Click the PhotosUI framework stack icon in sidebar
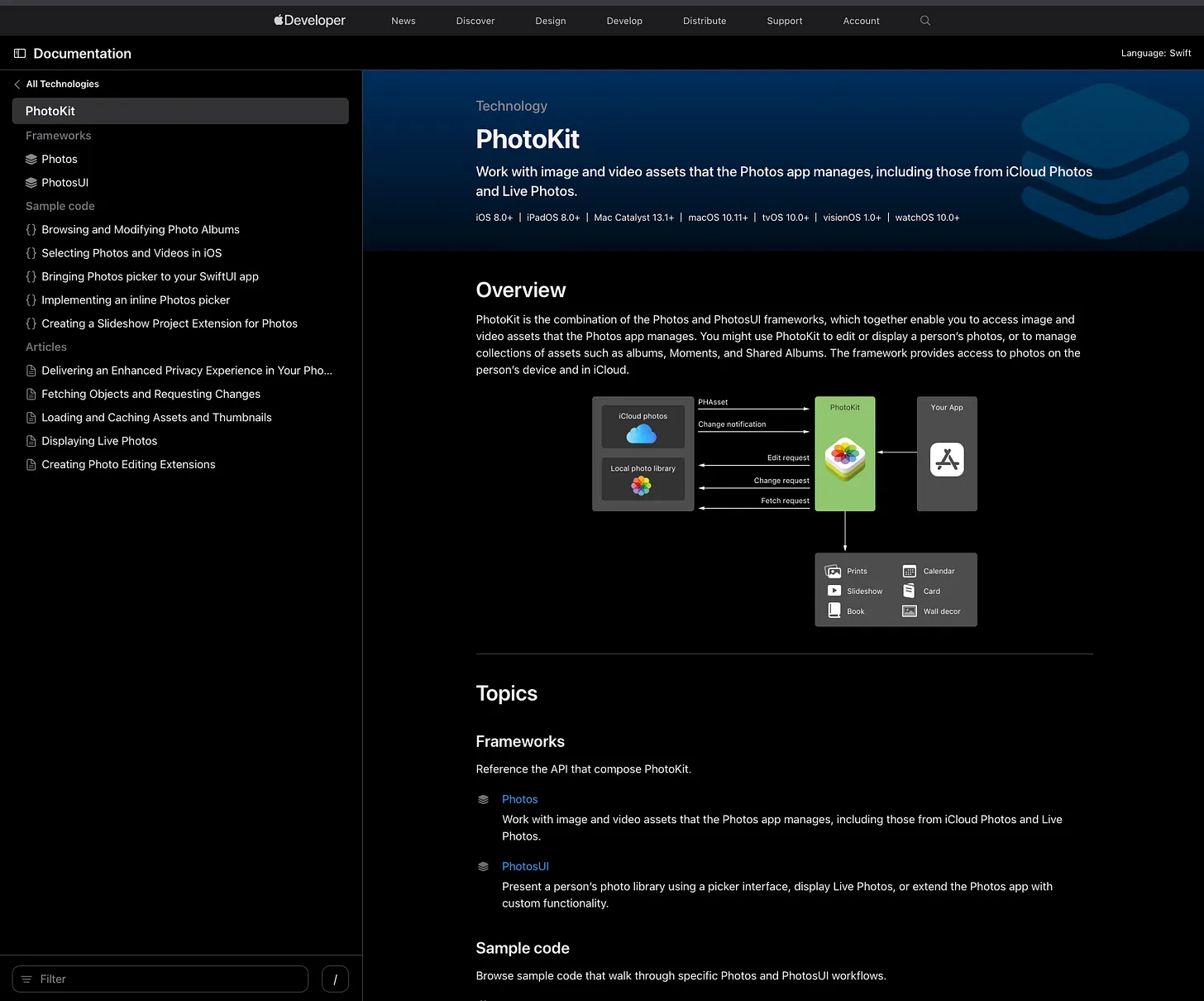 click(x=31, y=183)
